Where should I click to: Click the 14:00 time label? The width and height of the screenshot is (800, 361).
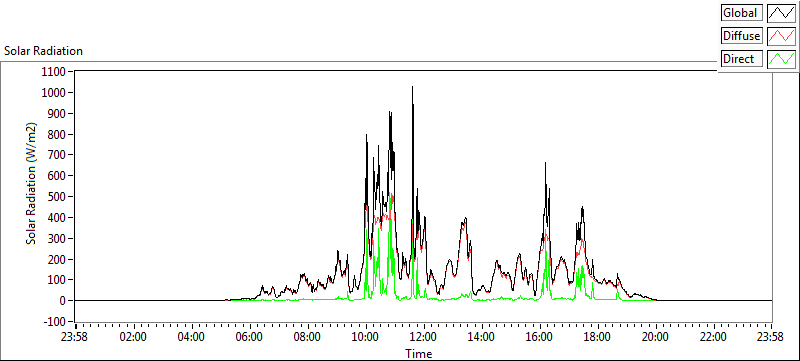coord(482,337)
